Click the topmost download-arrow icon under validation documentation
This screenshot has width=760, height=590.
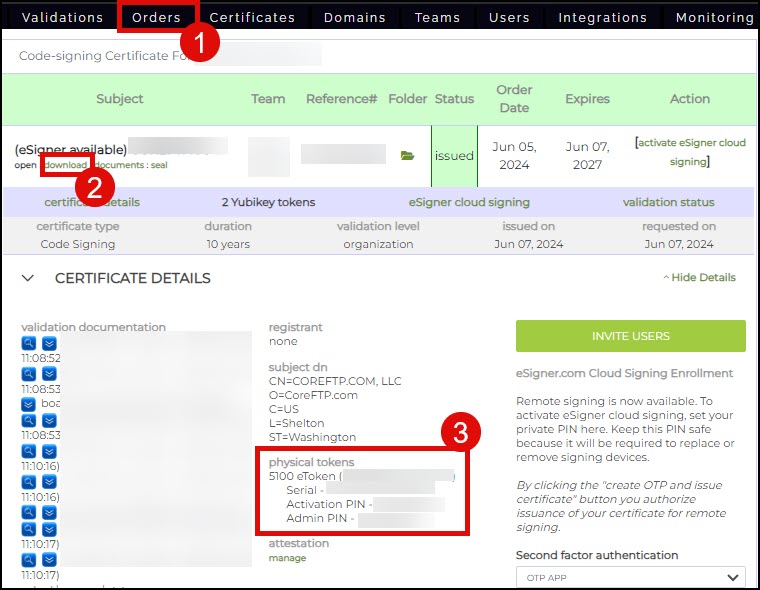(48, 343)
